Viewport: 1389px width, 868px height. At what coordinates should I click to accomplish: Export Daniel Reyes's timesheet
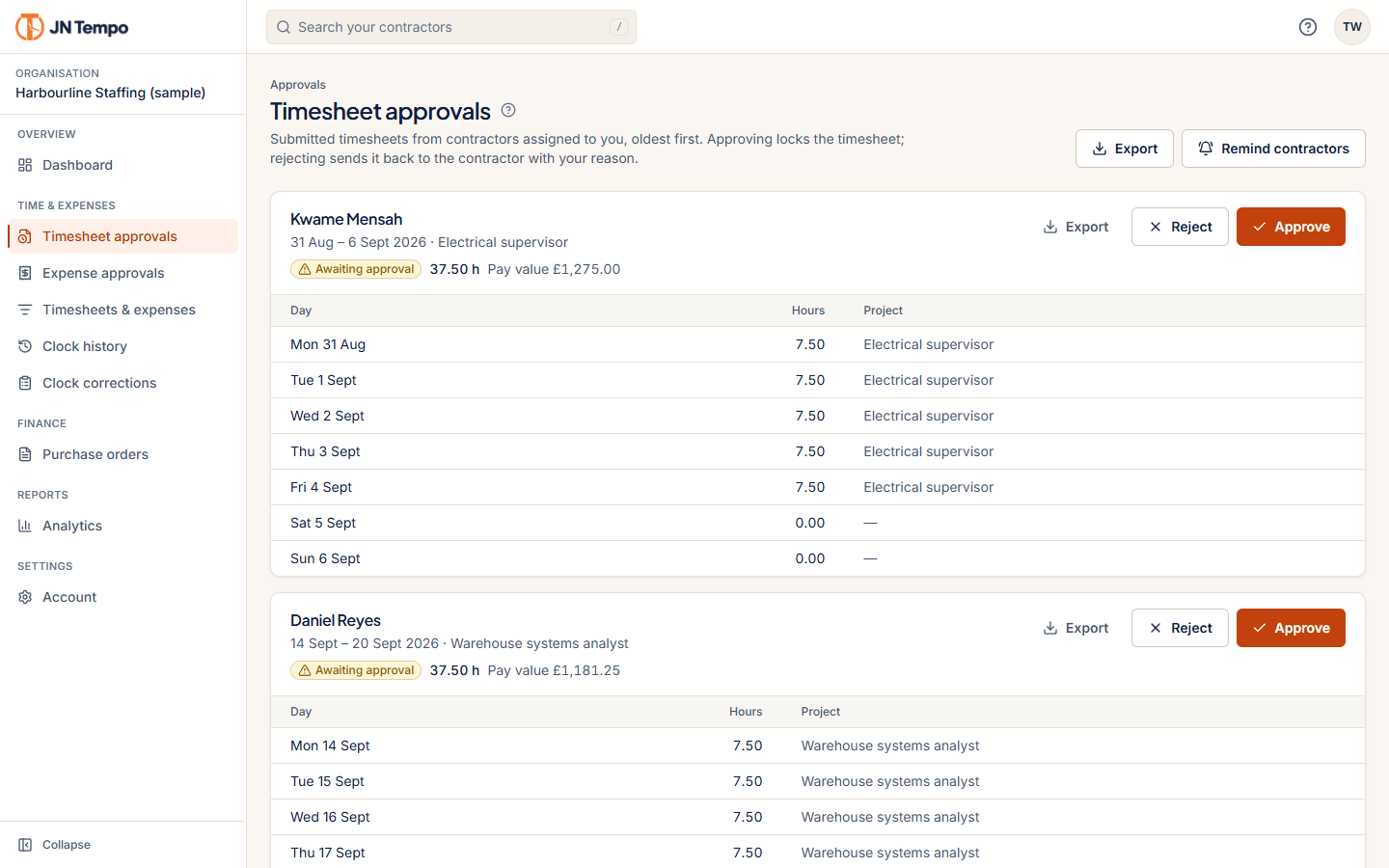1076,628
